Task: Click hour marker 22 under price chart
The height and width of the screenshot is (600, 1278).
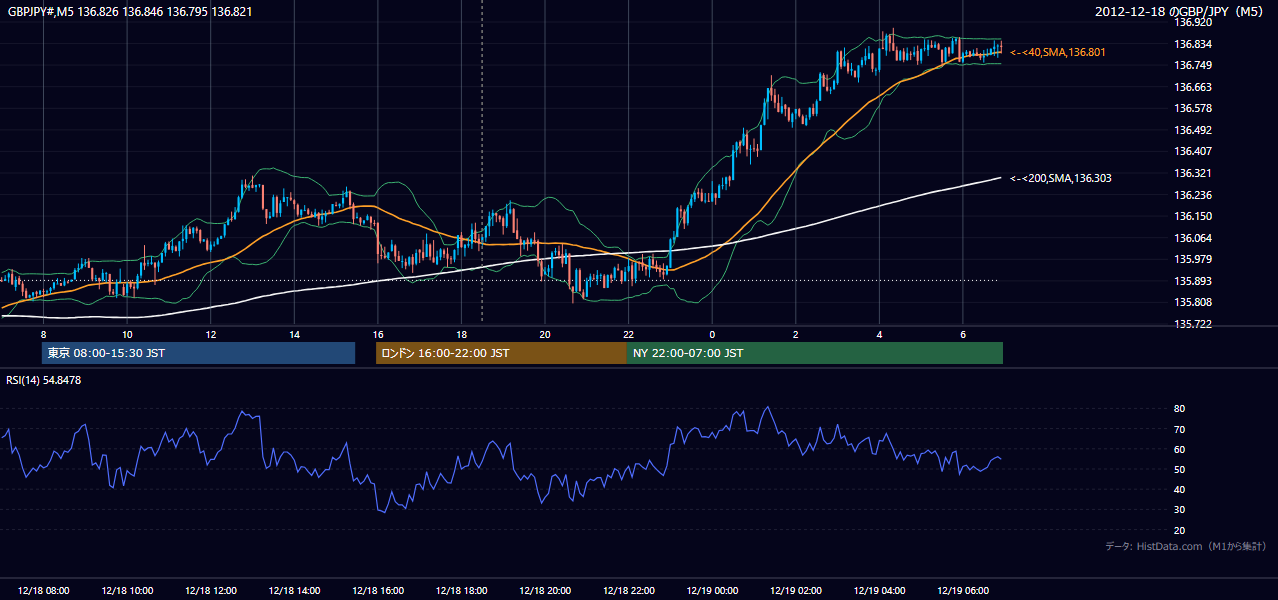Action: tap(628, 334)
